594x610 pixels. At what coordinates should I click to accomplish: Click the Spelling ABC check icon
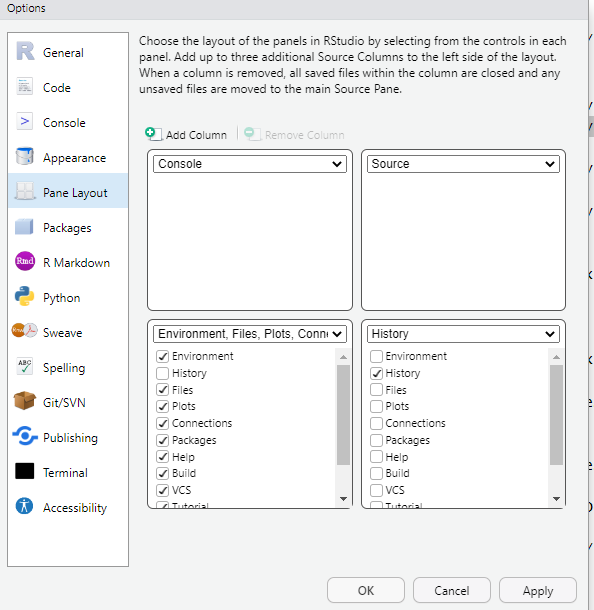pyautogui.click(x=25, y=366)
